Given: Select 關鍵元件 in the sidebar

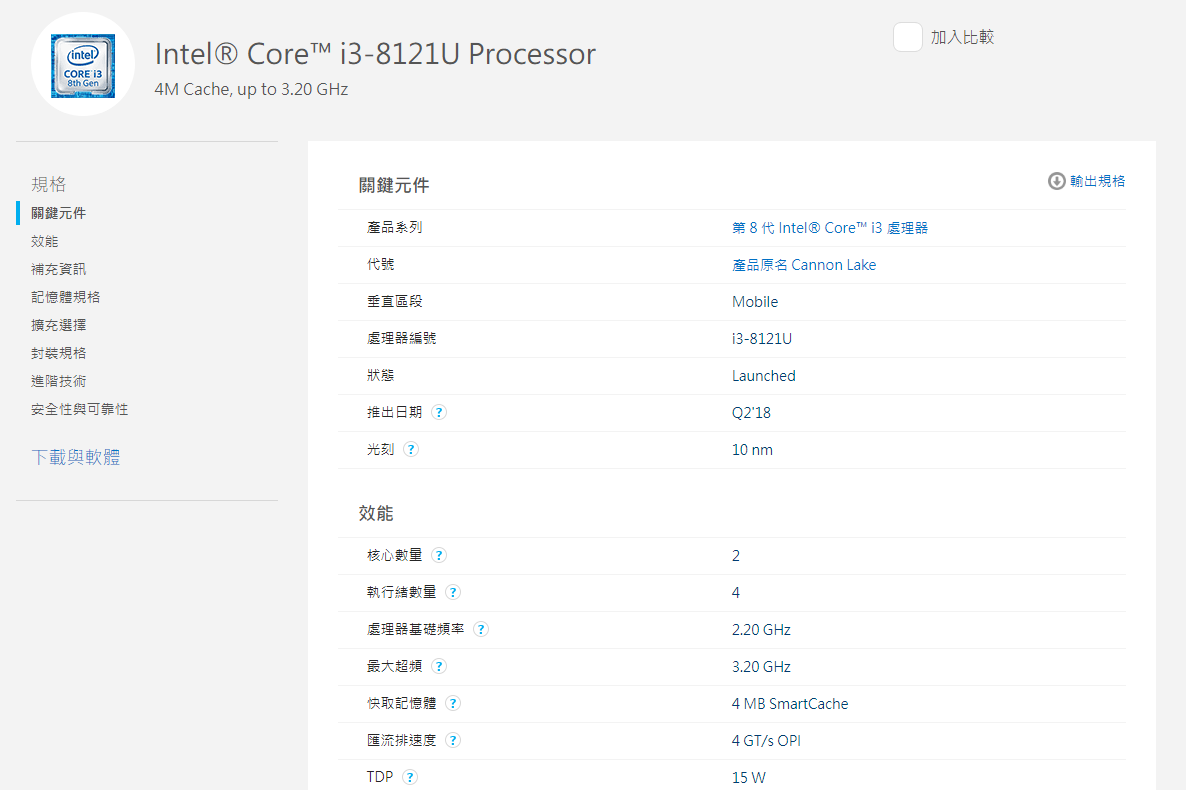Looking at the screenshot, I should (x=58, y=213).
